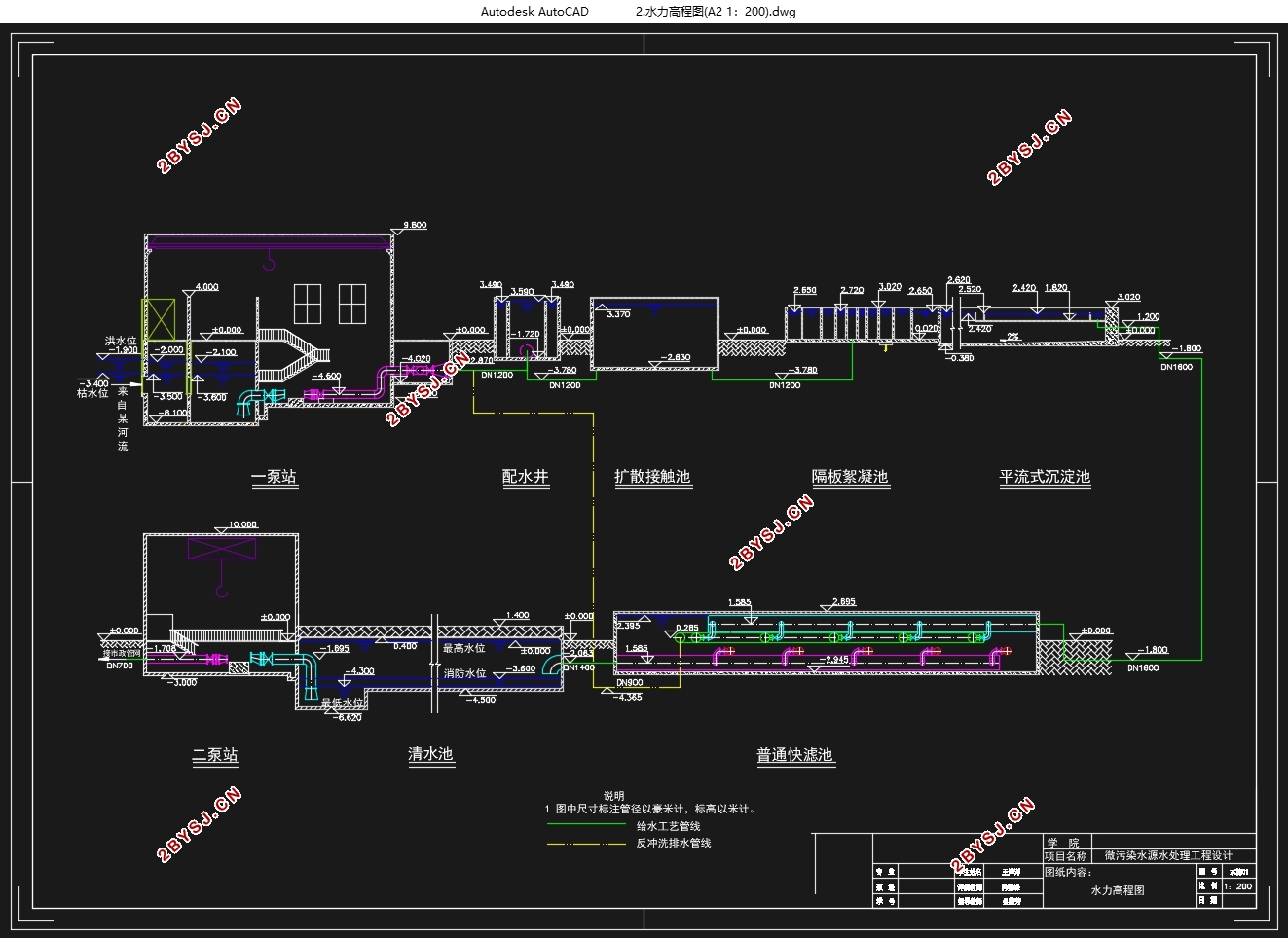
Task: Click the '接市政管网' outlet label
Action: (x=122, y=654)
